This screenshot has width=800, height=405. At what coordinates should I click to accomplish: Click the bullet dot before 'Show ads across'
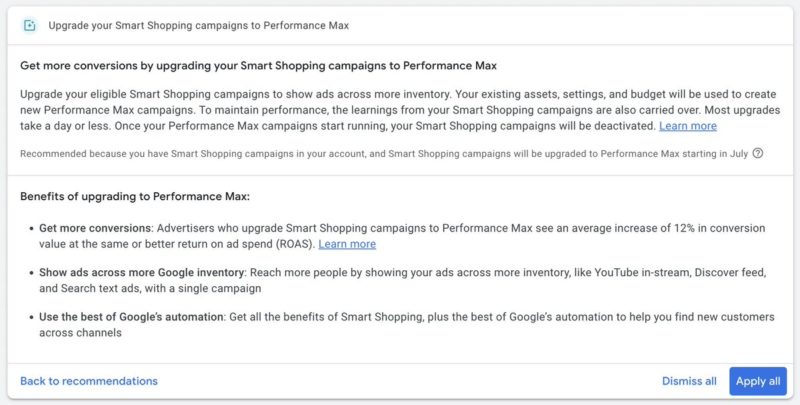30,273
